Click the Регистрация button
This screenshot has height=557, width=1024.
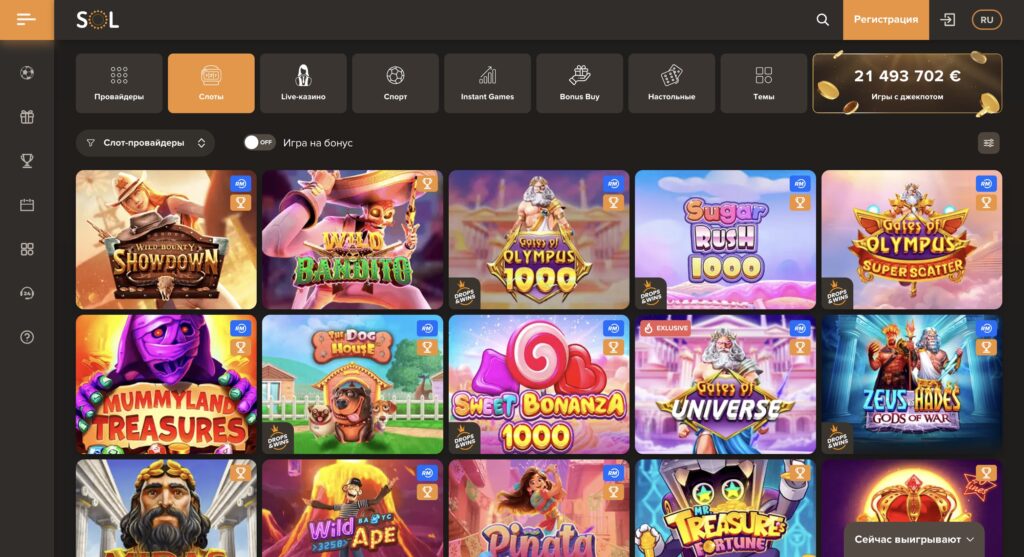coord(886,20)
